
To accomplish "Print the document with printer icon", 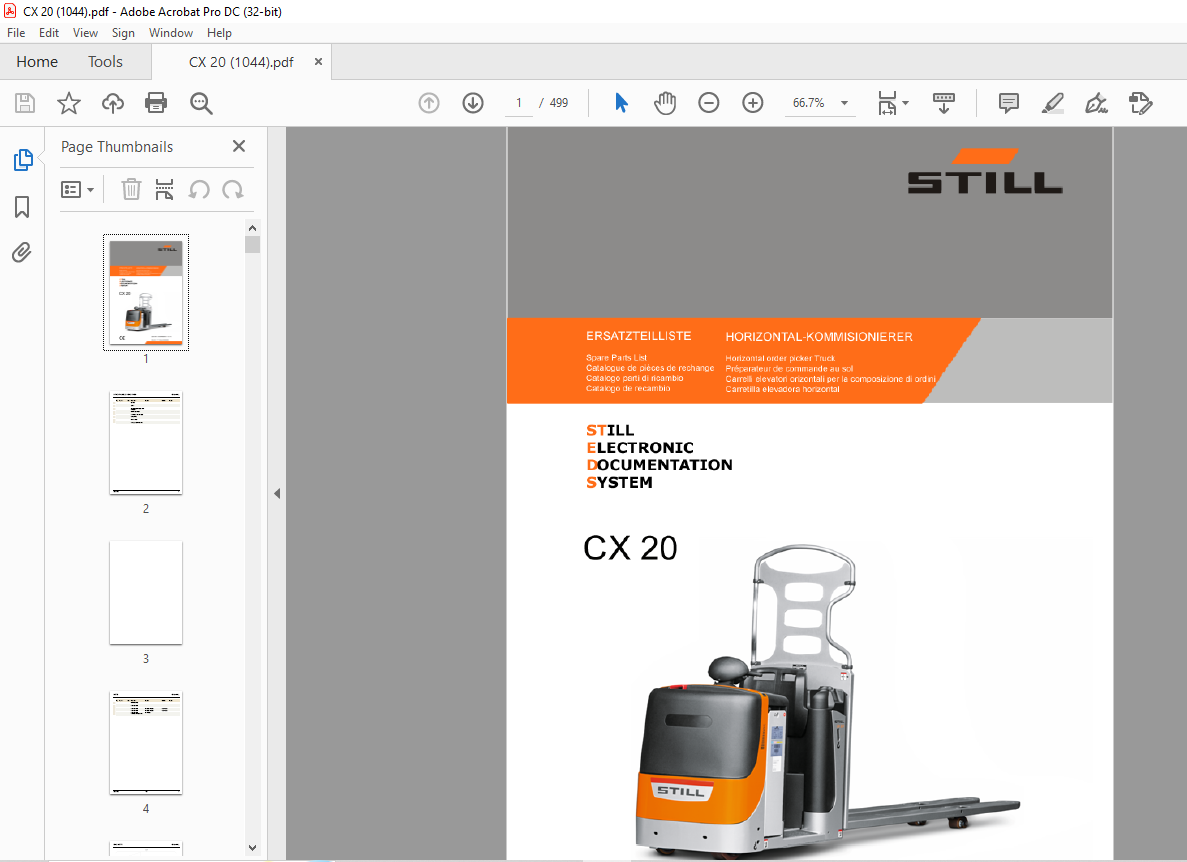I will click(156, 103).
